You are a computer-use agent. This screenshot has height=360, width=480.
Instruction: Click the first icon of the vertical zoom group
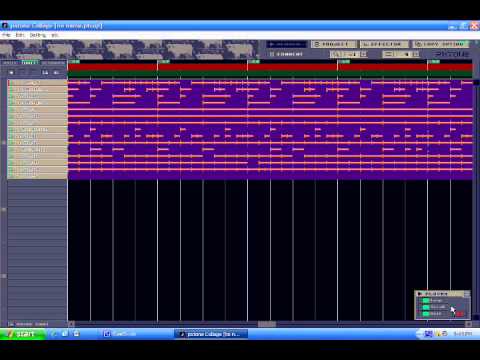388,54
